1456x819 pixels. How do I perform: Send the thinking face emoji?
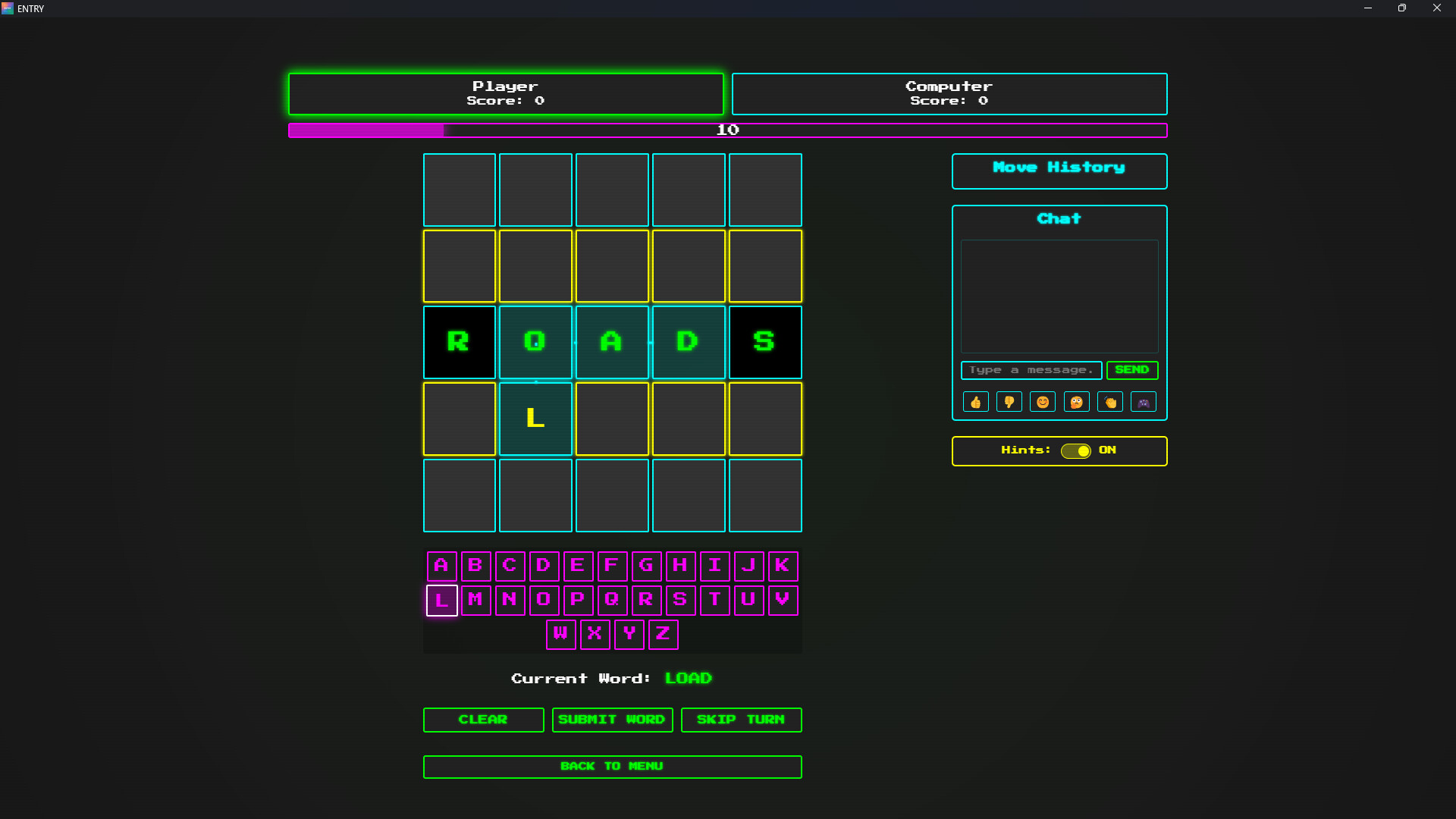pos(1076,402)
